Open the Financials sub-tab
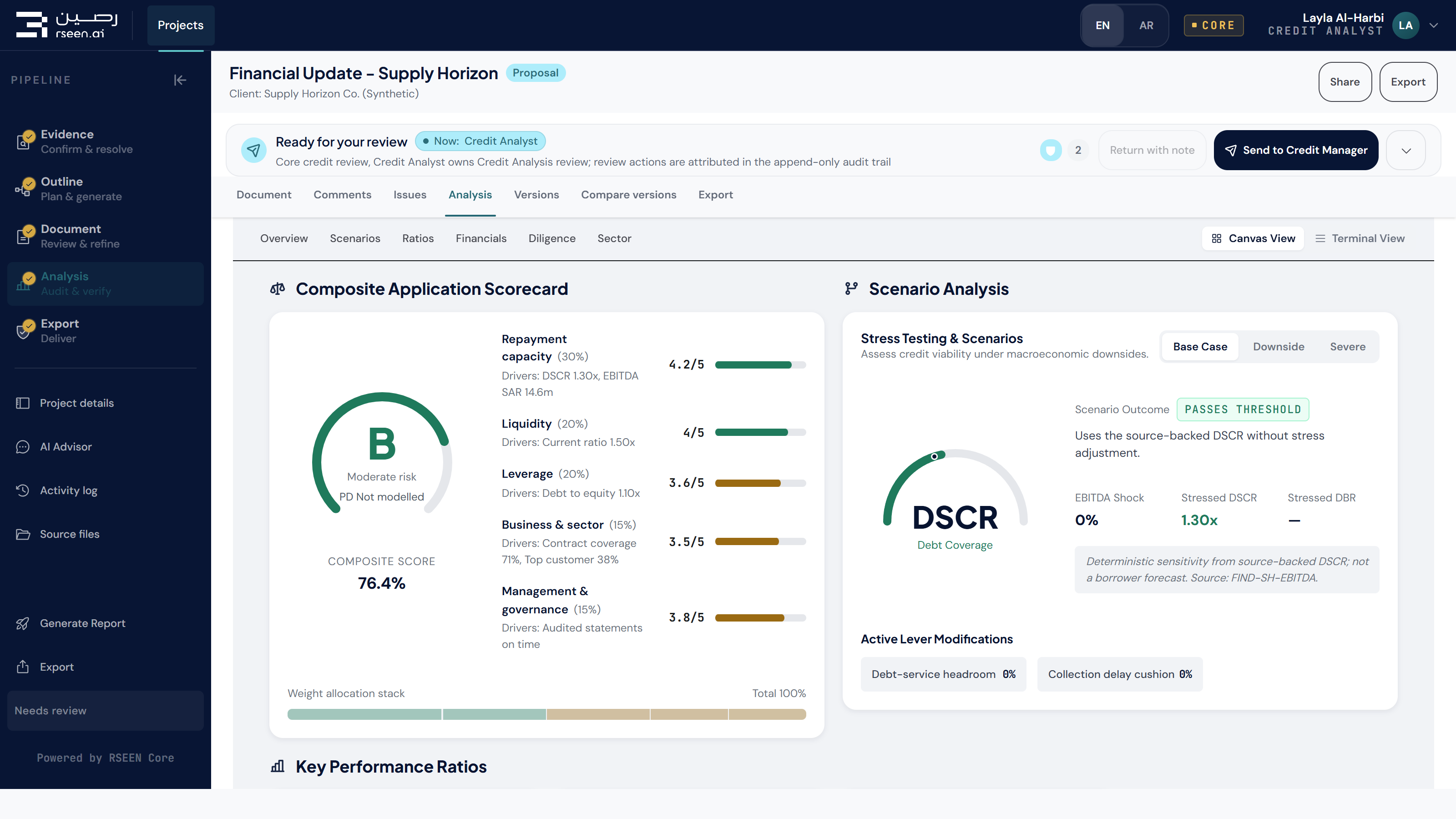Viewport: 1456px width, 819px height. (481, 238)
